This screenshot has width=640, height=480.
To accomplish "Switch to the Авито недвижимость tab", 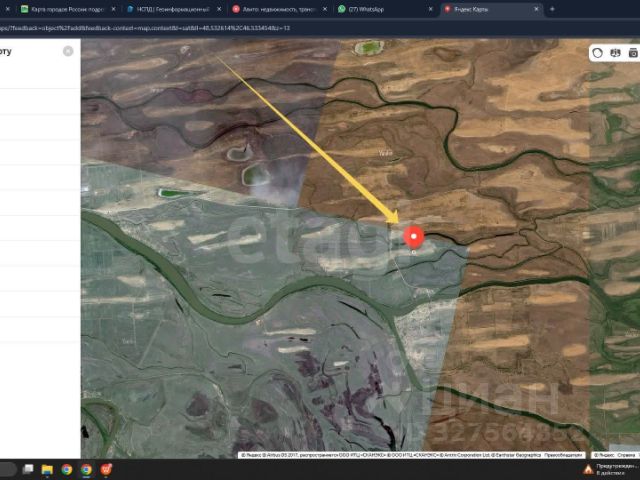I will coord(279,9).
